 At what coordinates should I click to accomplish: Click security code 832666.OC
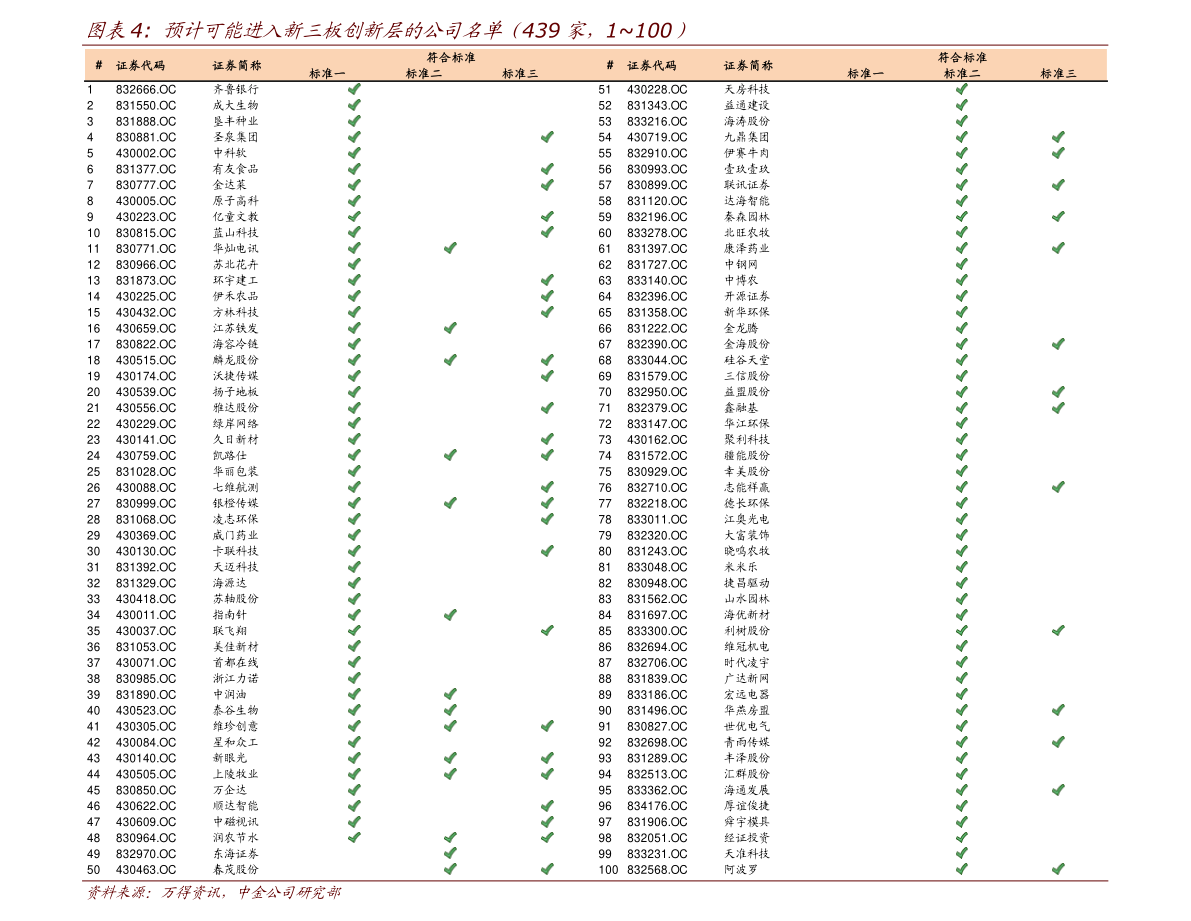point(145,89)
